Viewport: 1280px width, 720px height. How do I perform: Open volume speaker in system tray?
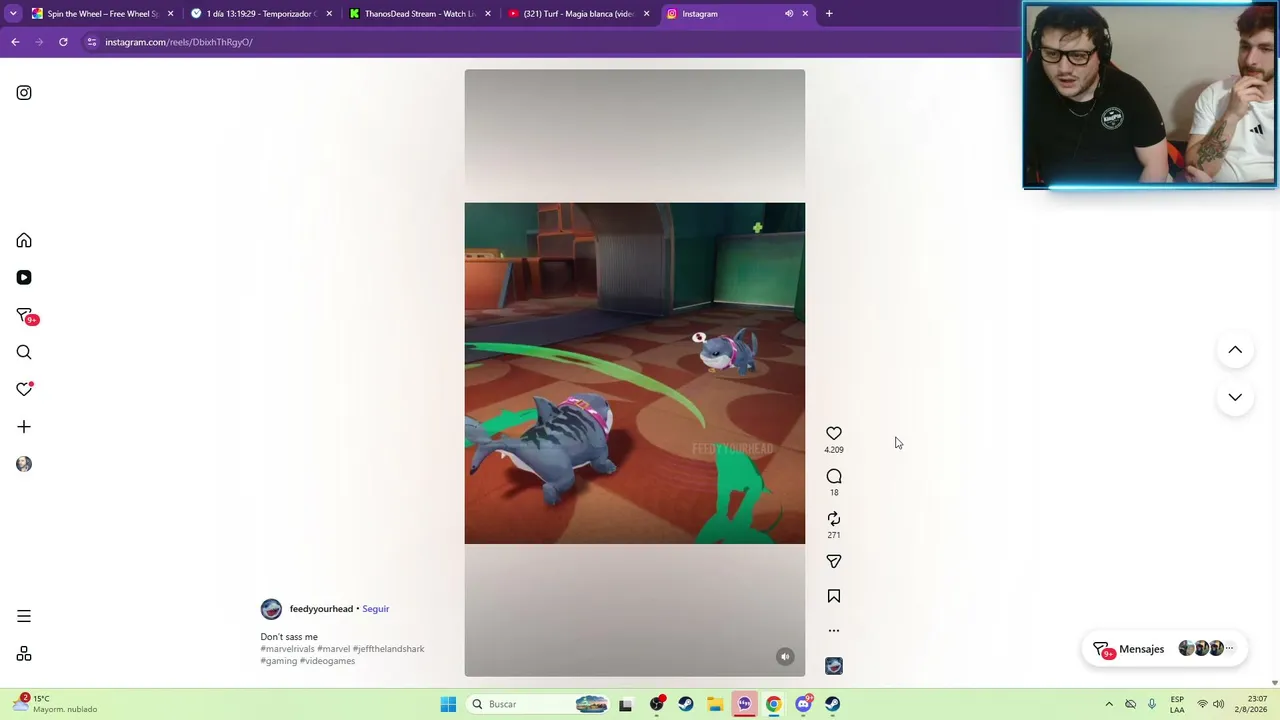tap(1218, 704)
